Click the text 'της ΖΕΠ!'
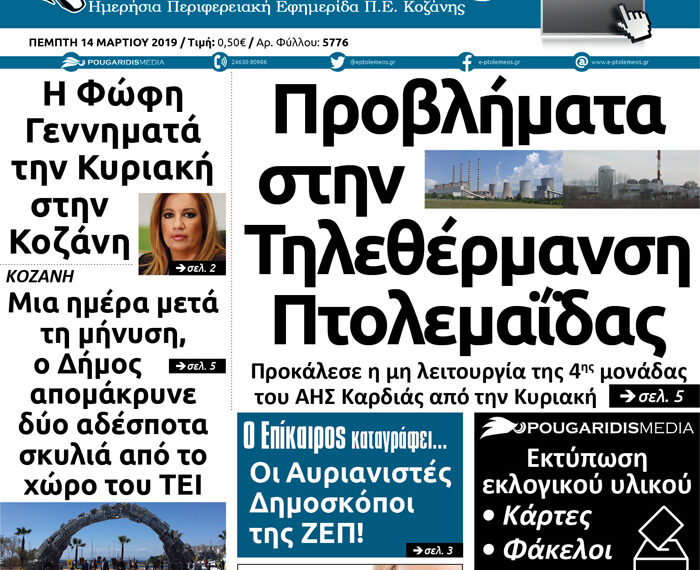The image size is (700, 570). coord(307,533)
